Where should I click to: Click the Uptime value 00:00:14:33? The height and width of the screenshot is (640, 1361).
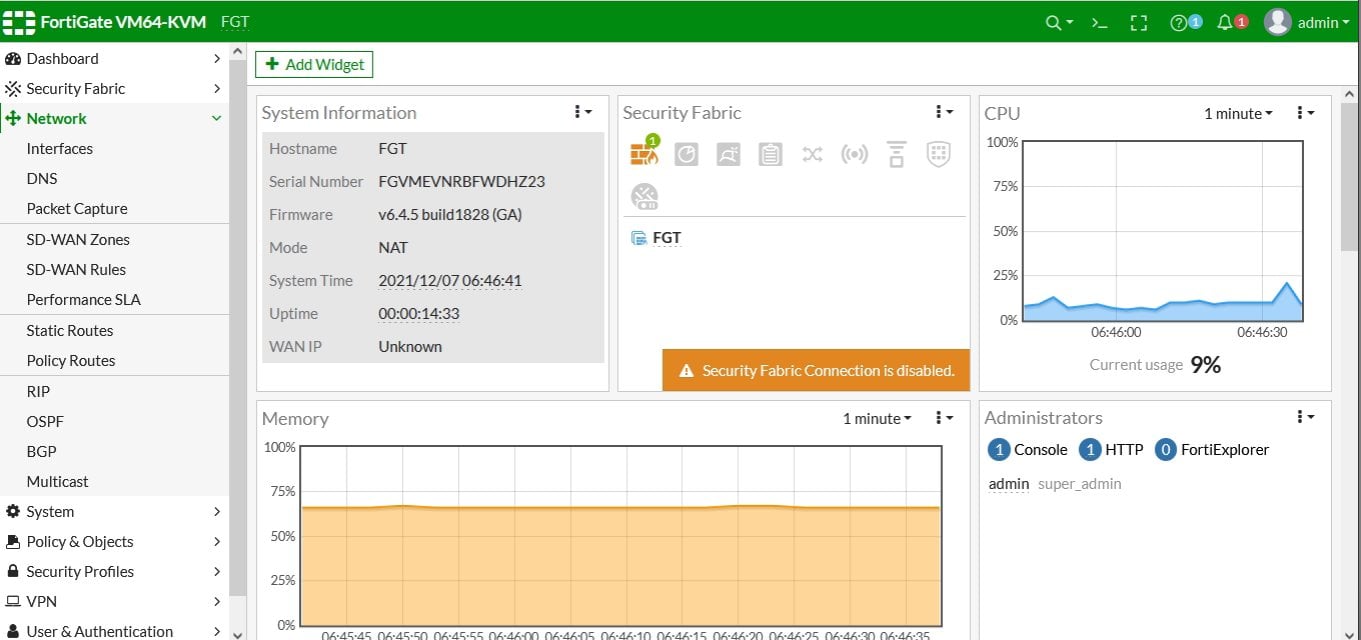[x=419, y=314]
